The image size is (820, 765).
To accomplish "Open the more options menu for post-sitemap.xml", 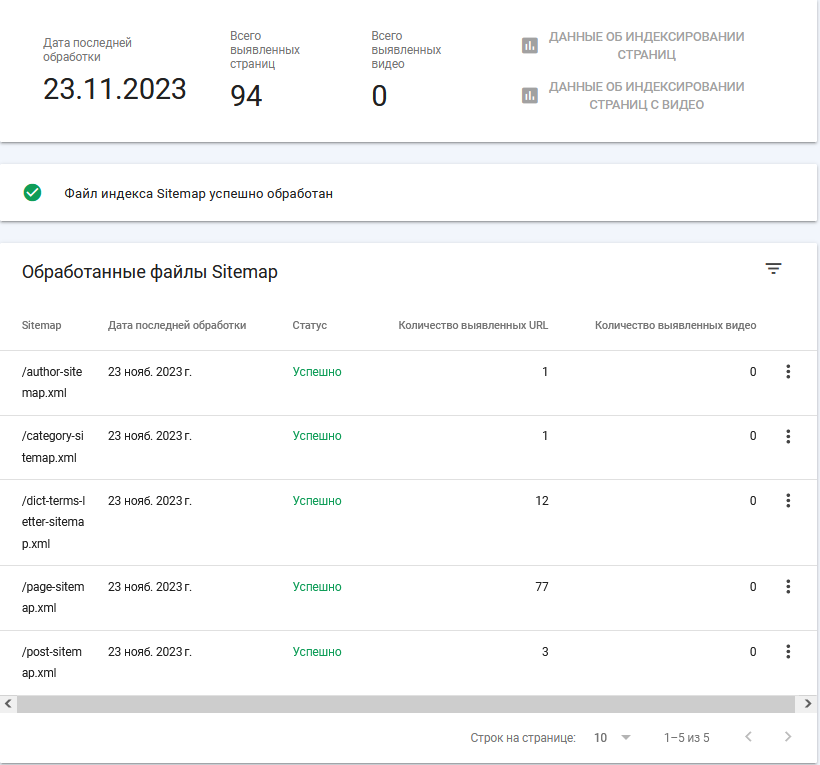I will [x=788, y=652].
